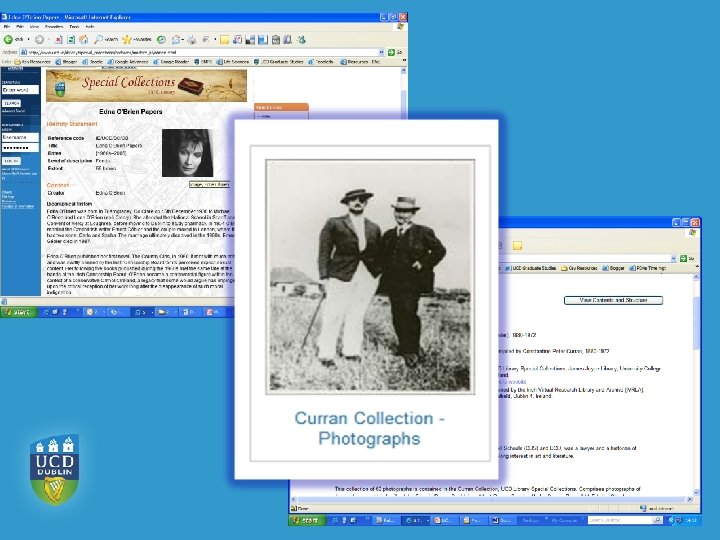Click yellow note icon in Edna O'Brien toolbar
This screenshot has height=540, width=720.
pyautogui.click(x=225, y=40)
